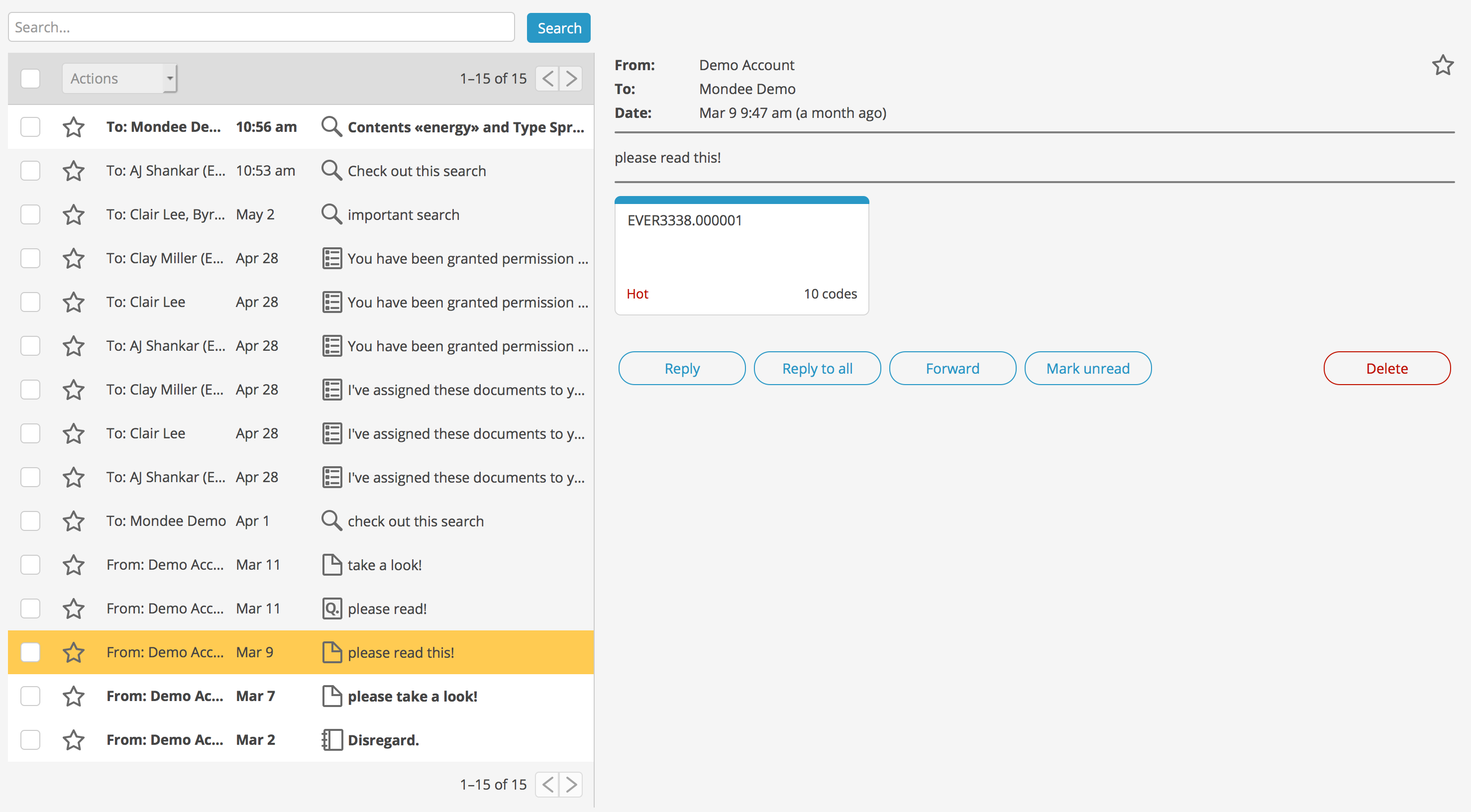Open 'take a look!' message subject
Viewport: 1471px width, 812px height.
(x=384, y=565)
